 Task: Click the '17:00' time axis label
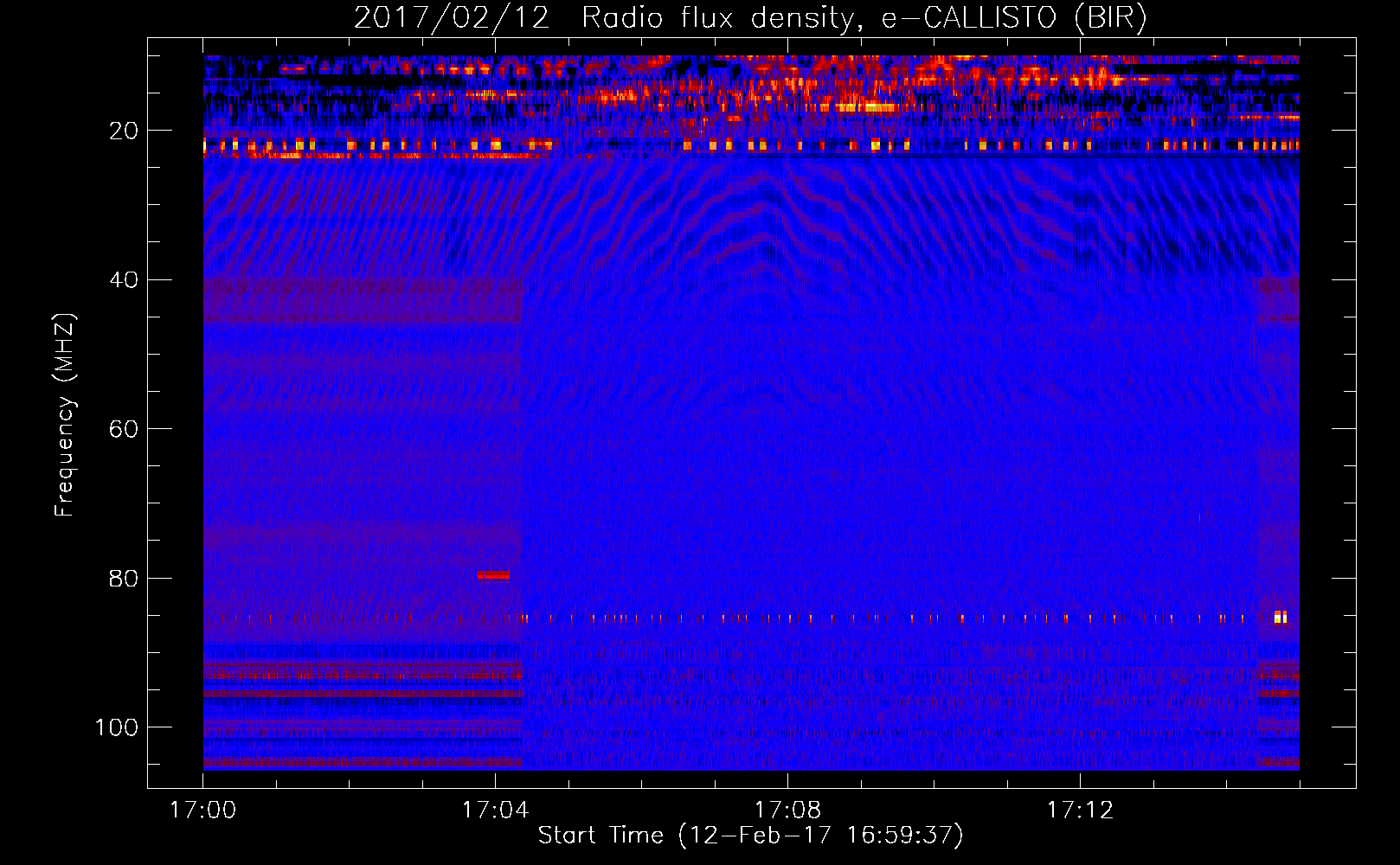click(203, 811)
